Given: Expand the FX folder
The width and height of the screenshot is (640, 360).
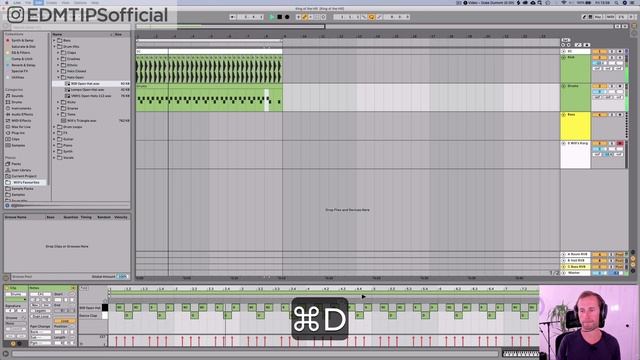Looking at the screenshot, I should click(x=54, y=133).
